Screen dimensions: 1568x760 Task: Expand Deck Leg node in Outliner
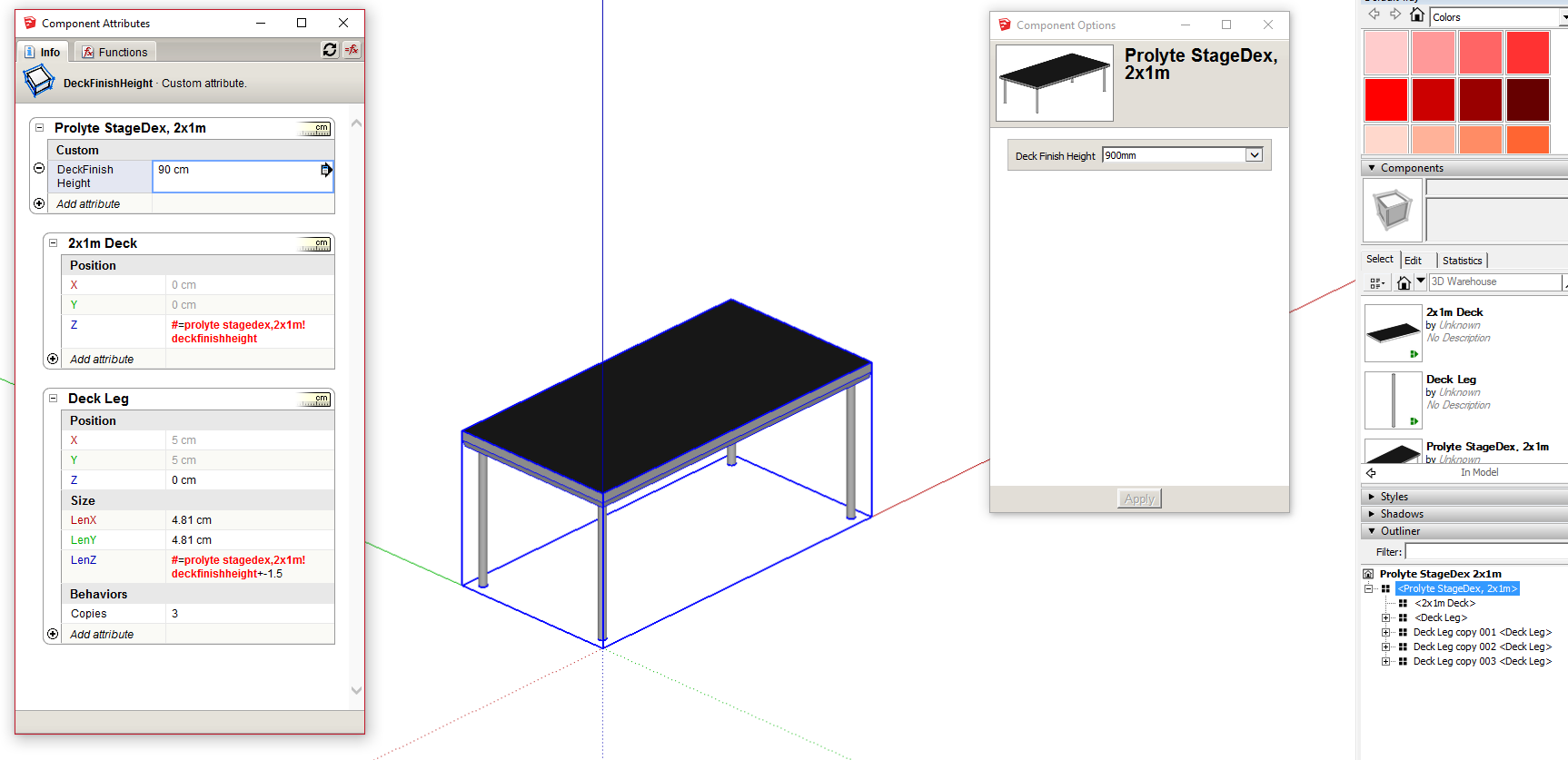(1386, 618)
